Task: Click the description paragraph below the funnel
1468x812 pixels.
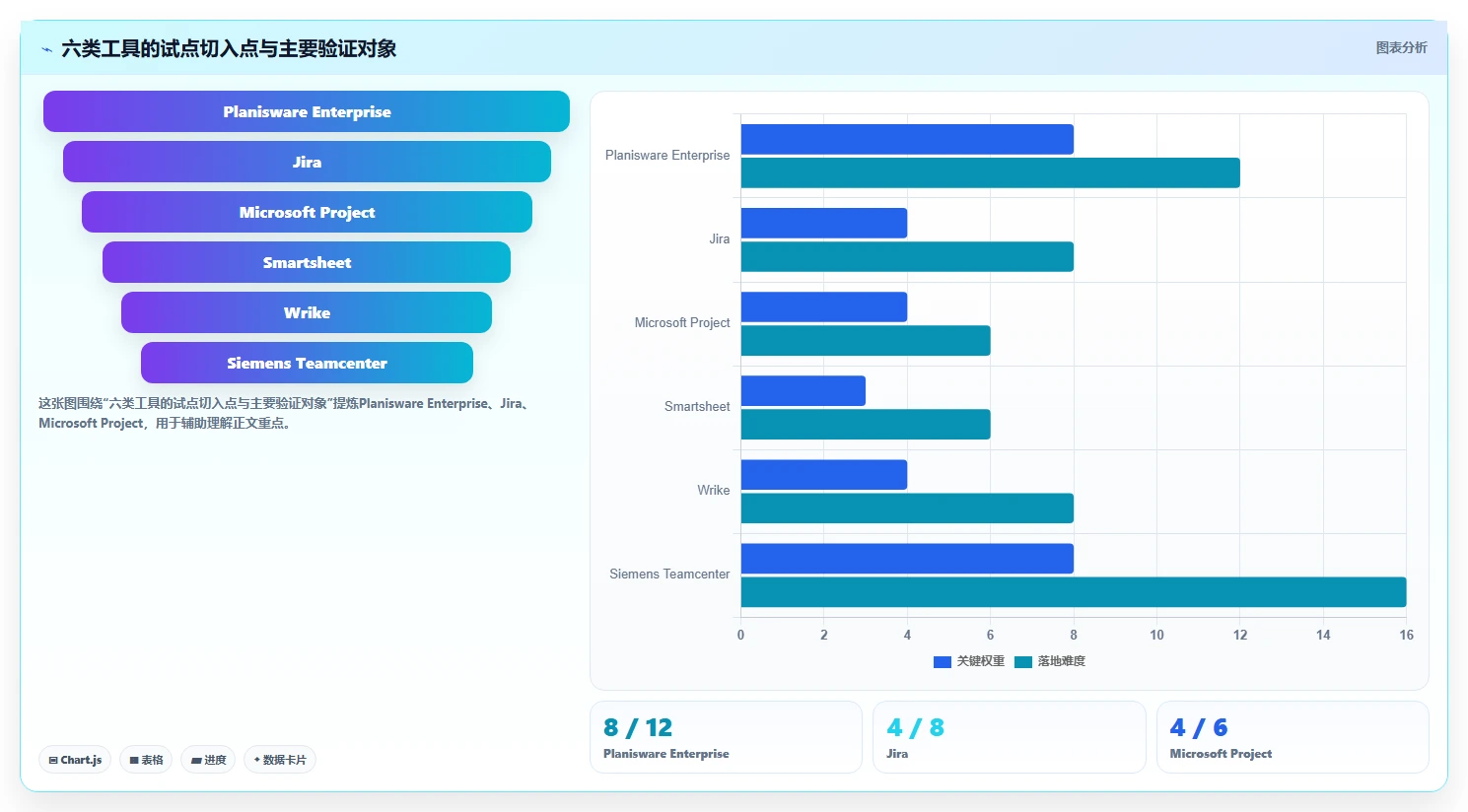Action: point(286,413)
